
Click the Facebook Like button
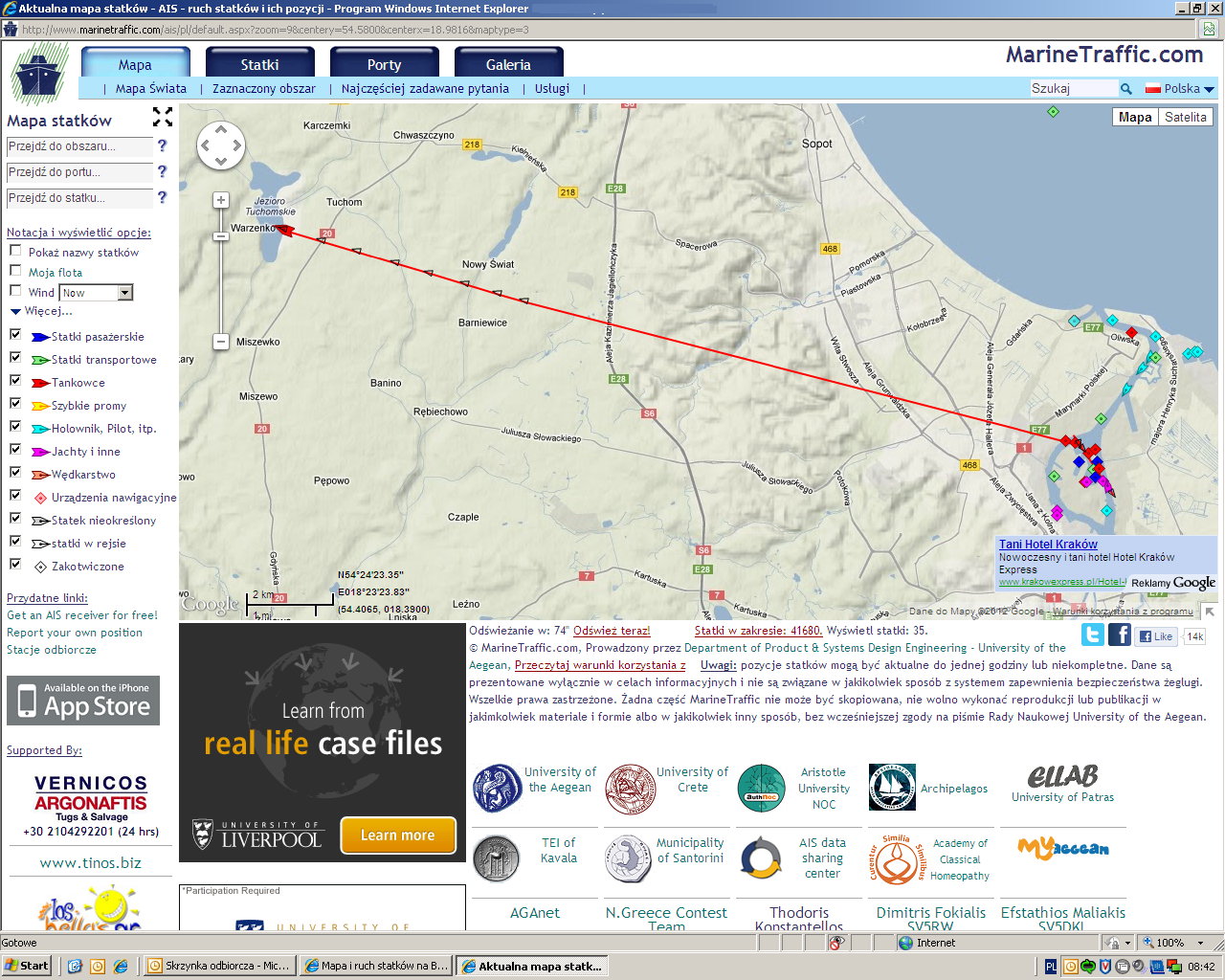click(1156, 636)
